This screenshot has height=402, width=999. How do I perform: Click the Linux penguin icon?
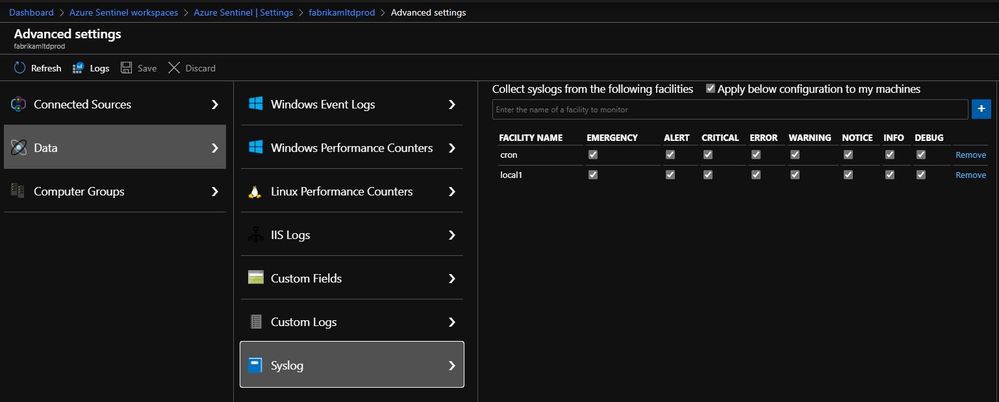[x=255, y=191]
